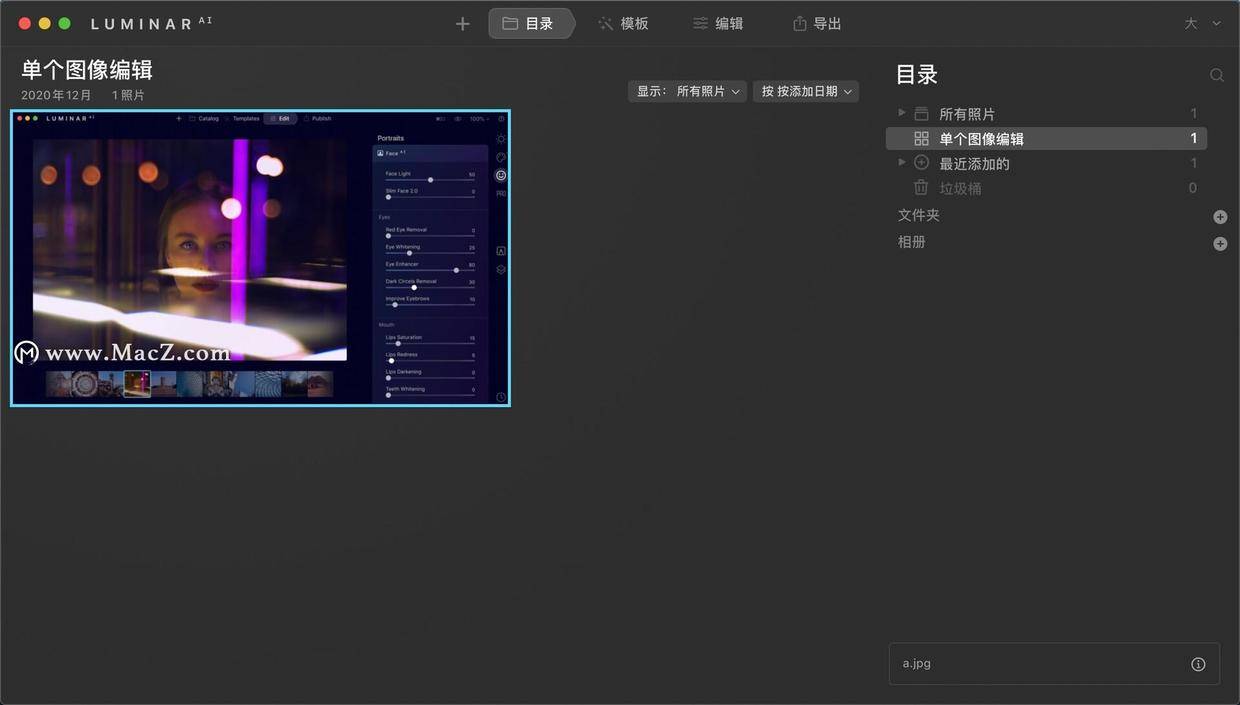This screenshot has width=1240, height=705.
Task: Click the 所有照片 stack icon
Action: (x=921, y=114)
